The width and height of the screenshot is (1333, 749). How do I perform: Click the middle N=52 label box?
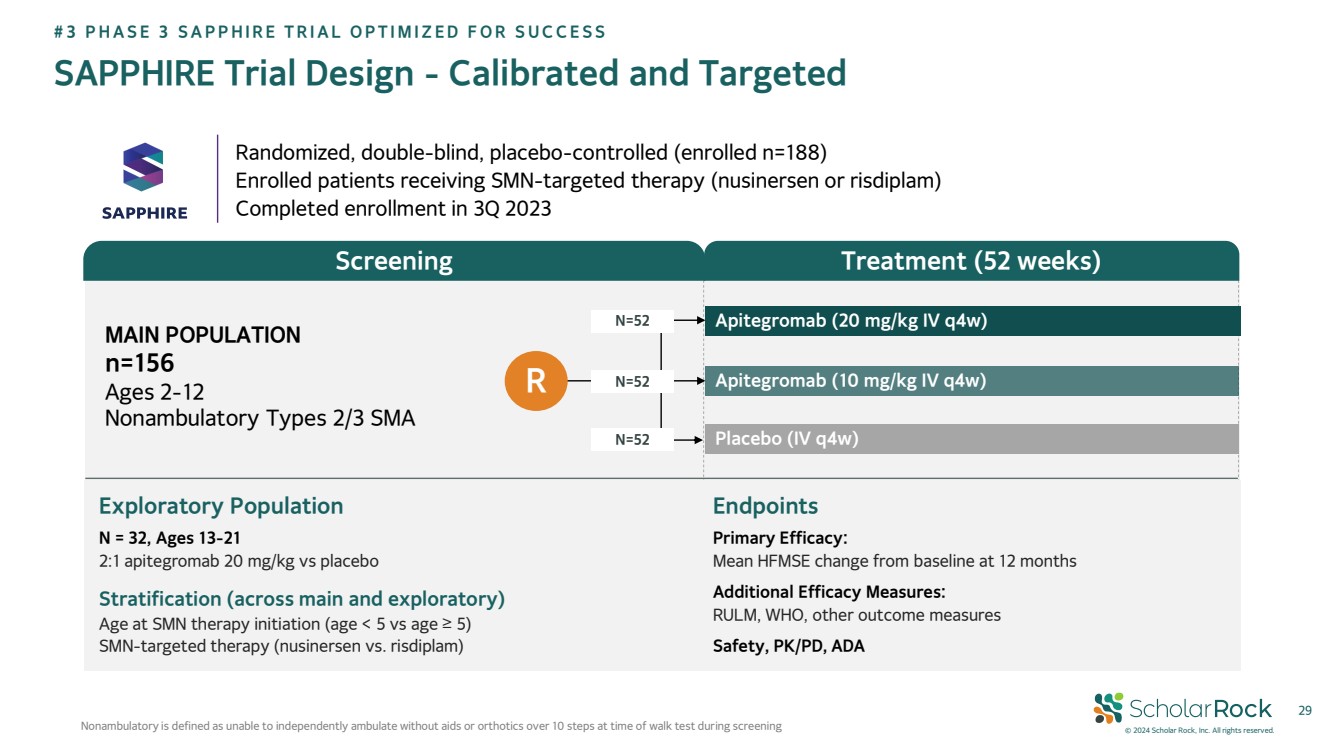[x=632, y=381]
